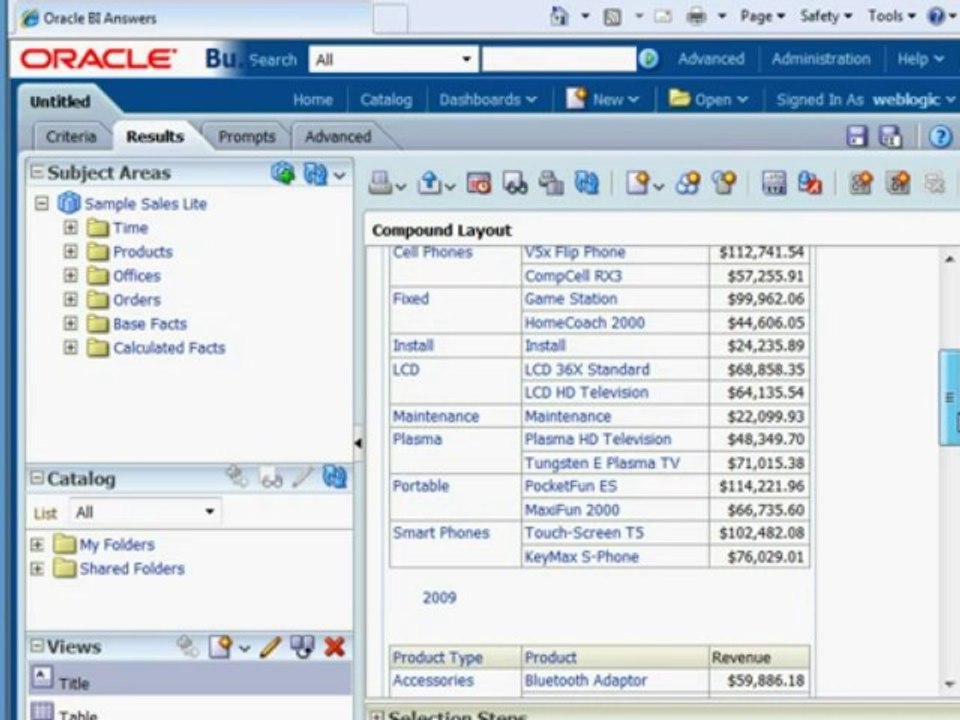Click the new group icon in results toolbar
960x720 pixels.
(x=688, y=182)
